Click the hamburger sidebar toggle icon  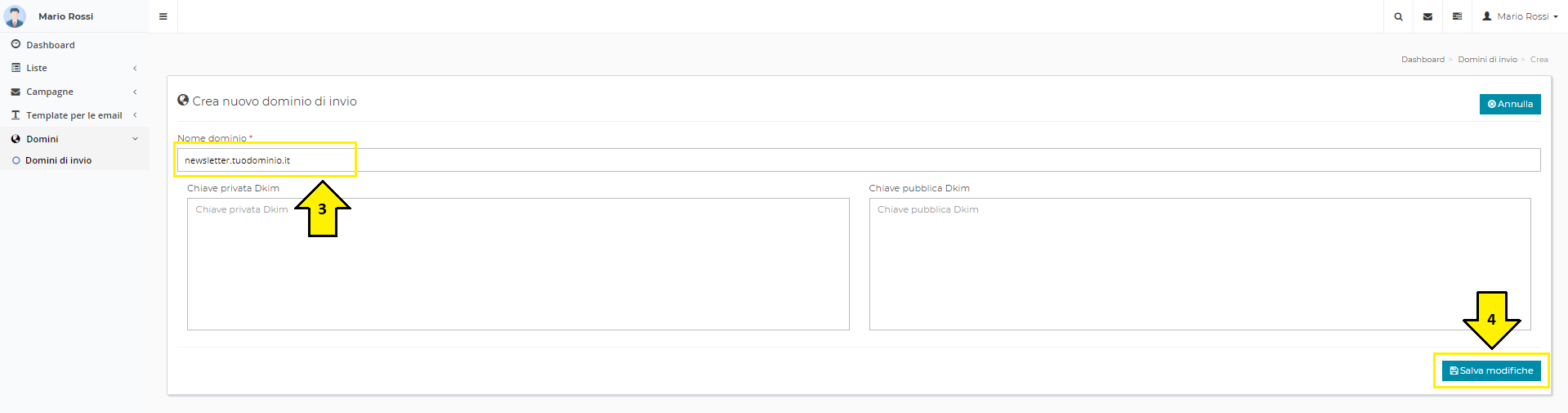163,16
